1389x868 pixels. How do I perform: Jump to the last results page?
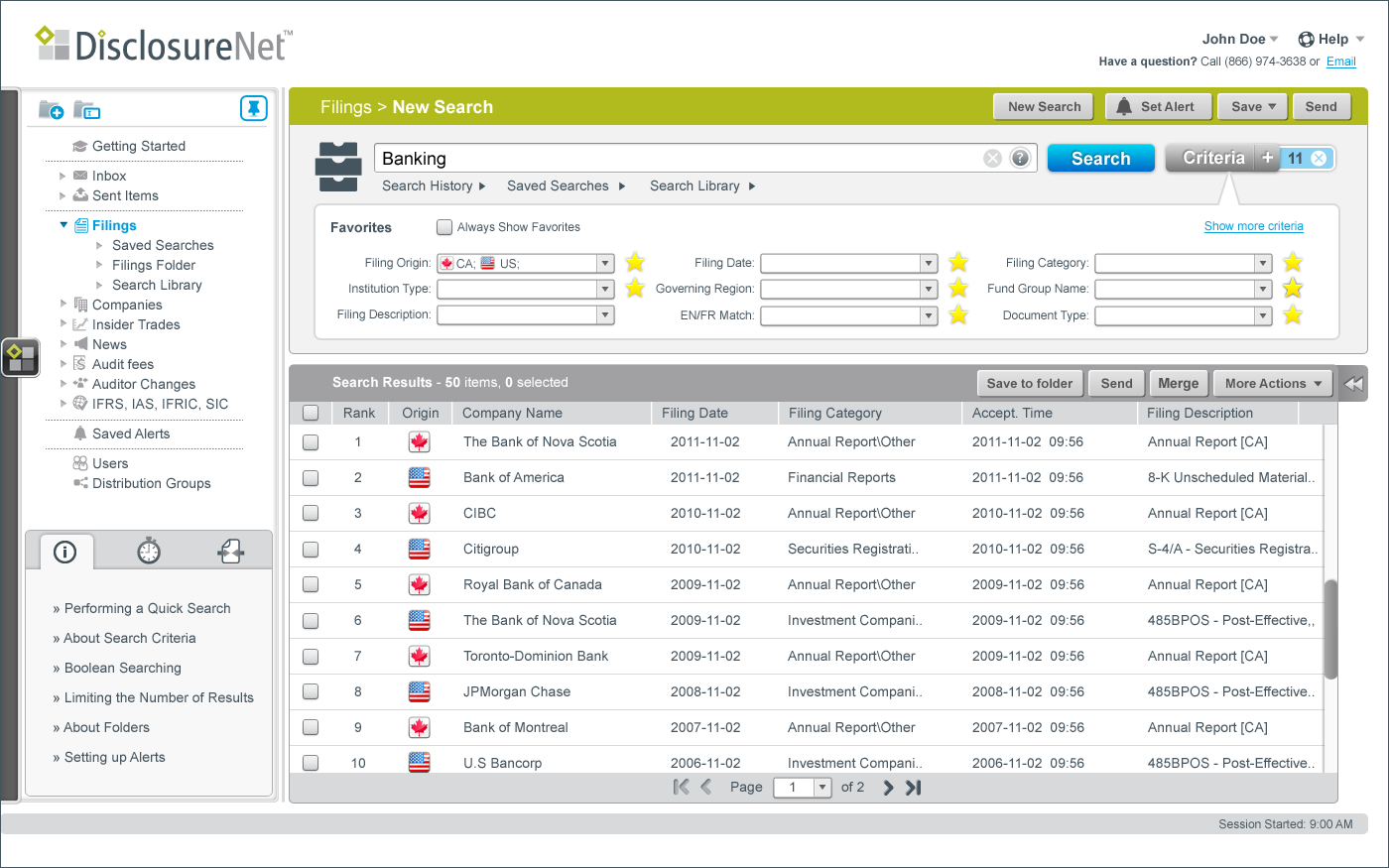click(914, 788)
